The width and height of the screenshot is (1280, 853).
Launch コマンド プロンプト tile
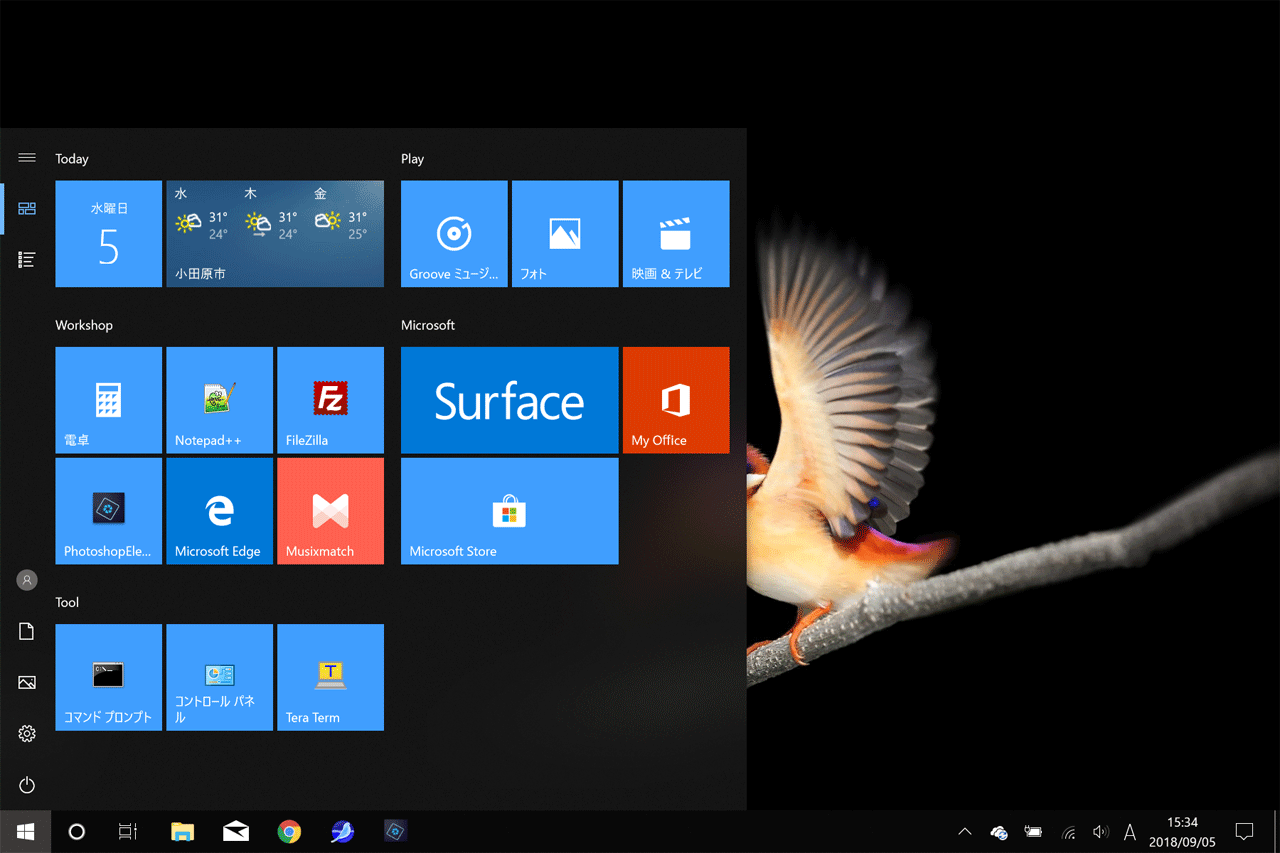108,677
